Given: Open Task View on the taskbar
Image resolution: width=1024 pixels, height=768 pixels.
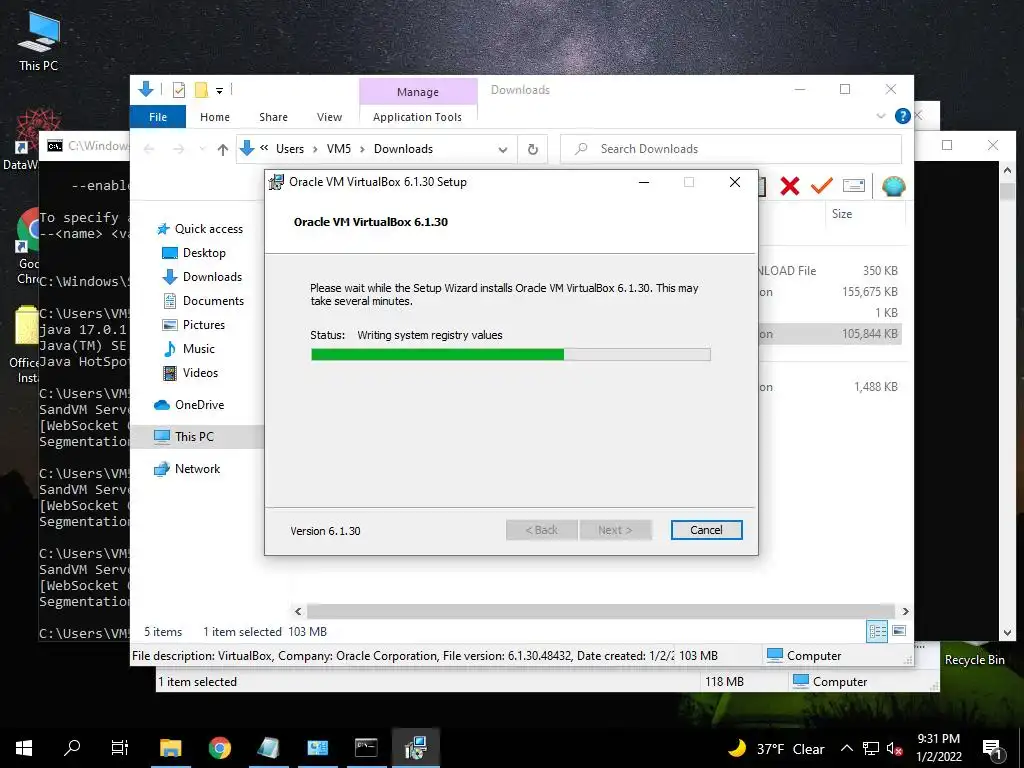Looking at the screenshot, I should click(x=120, y=748).
